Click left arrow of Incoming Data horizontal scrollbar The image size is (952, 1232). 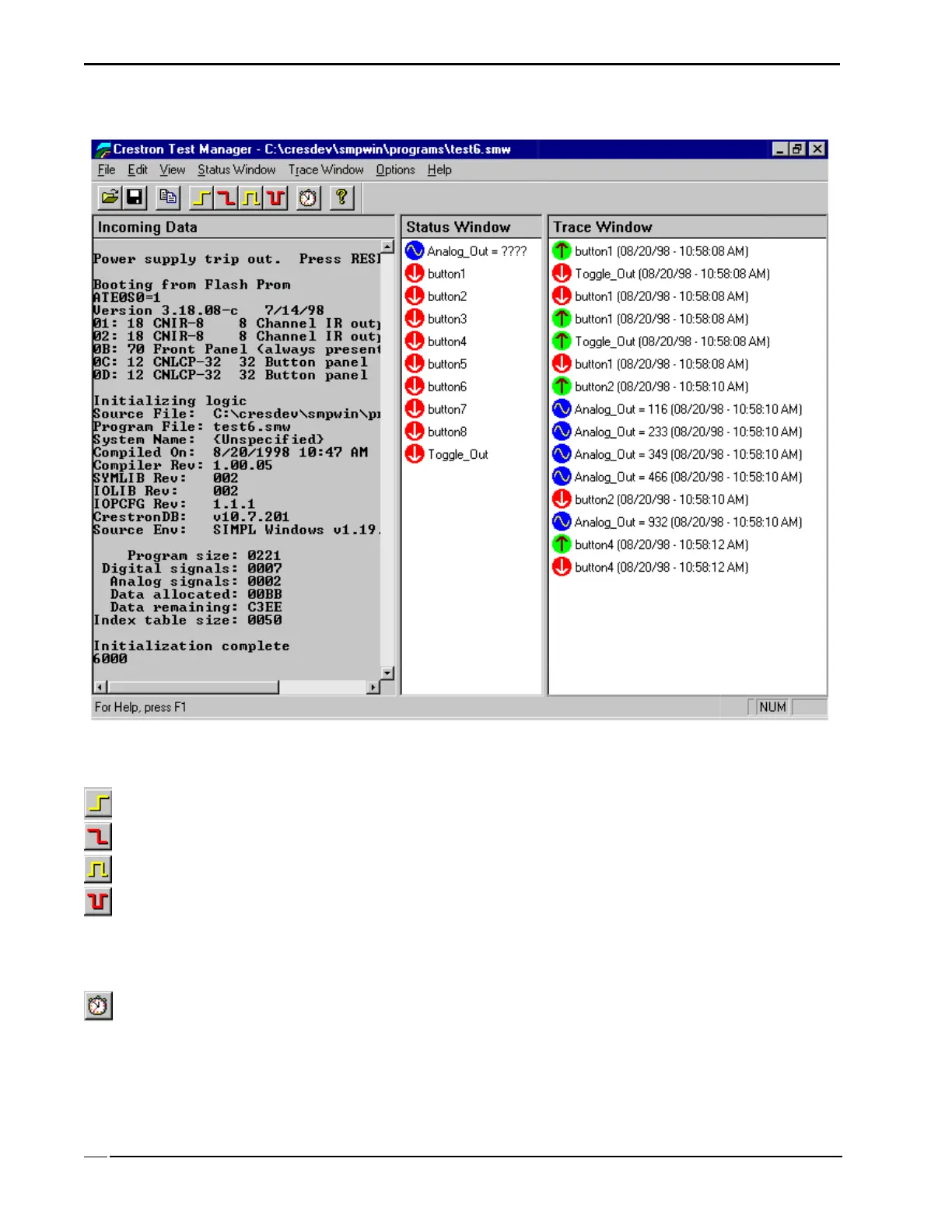click(100, 687)
